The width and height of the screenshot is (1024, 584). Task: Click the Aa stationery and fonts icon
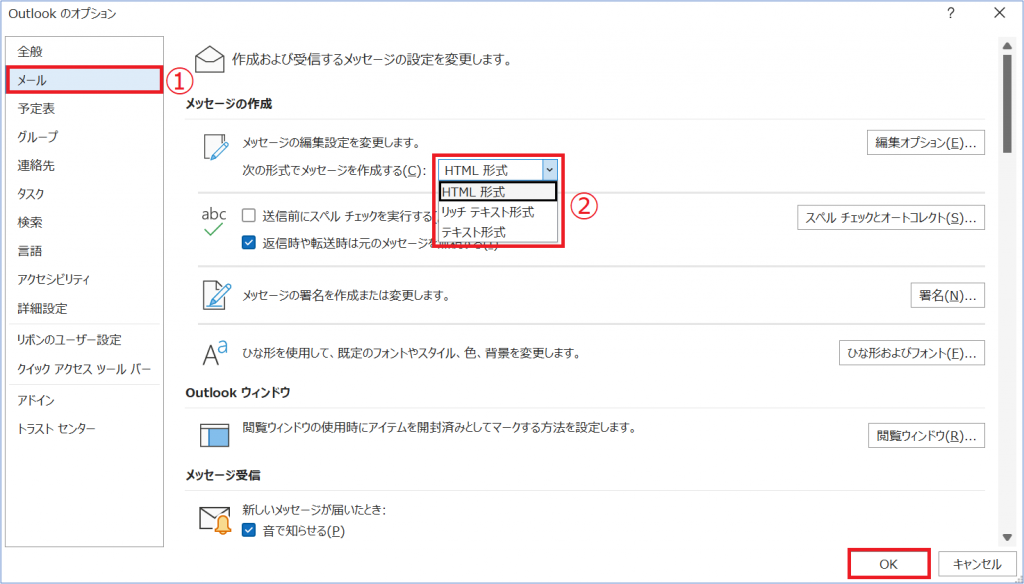pyautogui.click(x=214, y=353)
